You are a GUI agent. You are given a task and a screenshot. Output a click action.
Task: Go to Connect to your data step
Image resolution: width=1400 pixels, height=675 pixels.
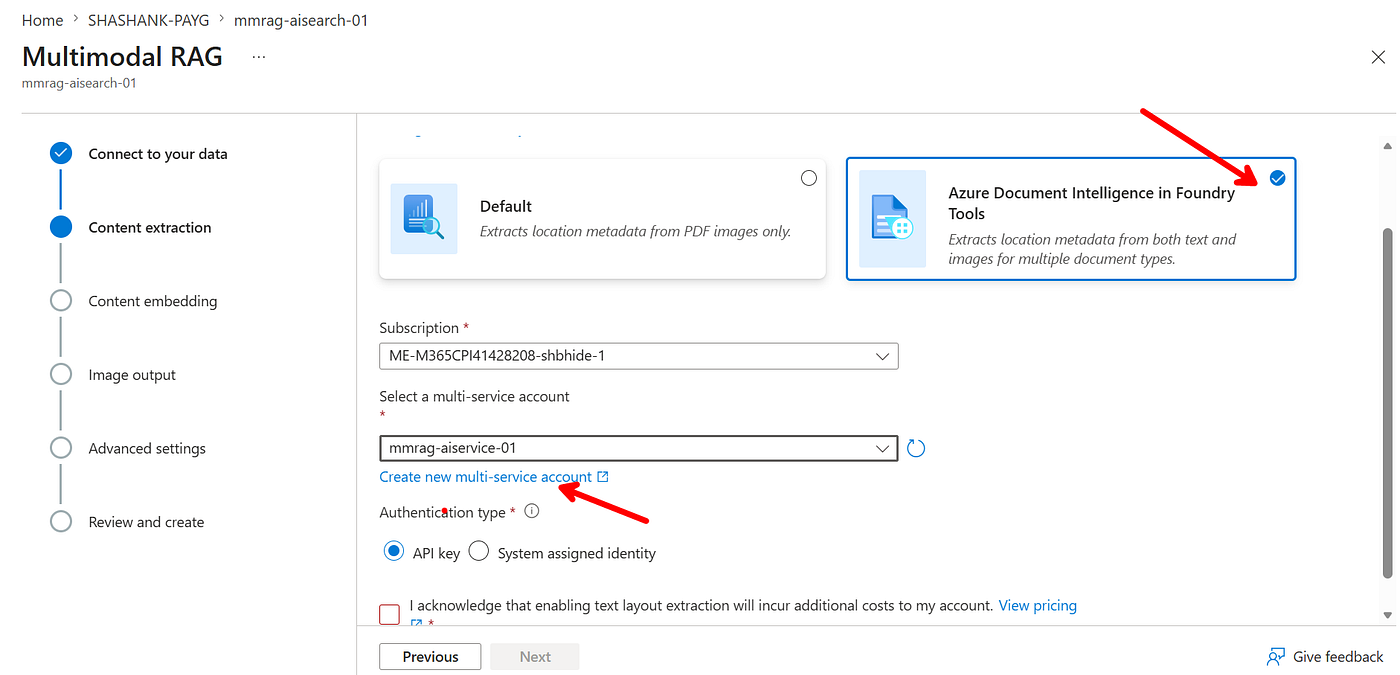click(158, 154)
